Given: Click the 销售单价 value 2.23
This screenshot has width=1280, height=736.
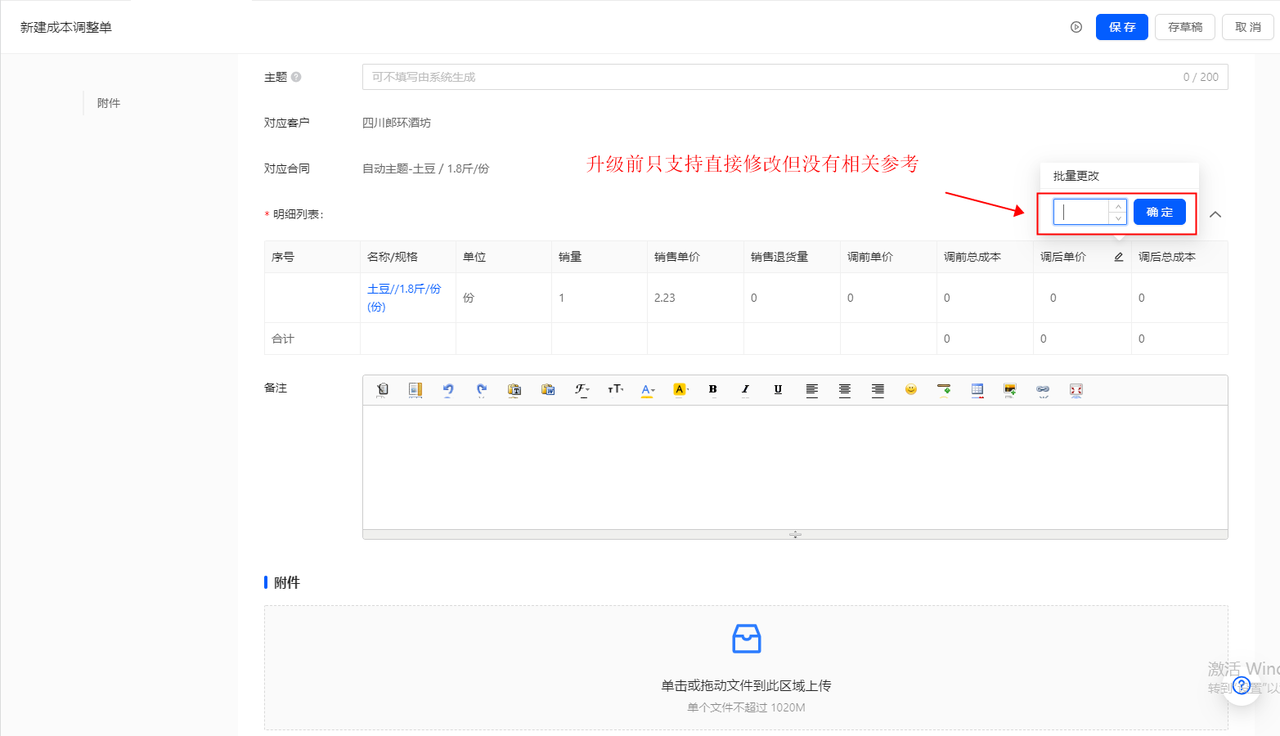Looking at the screenshot, I should tap(664, 298).
